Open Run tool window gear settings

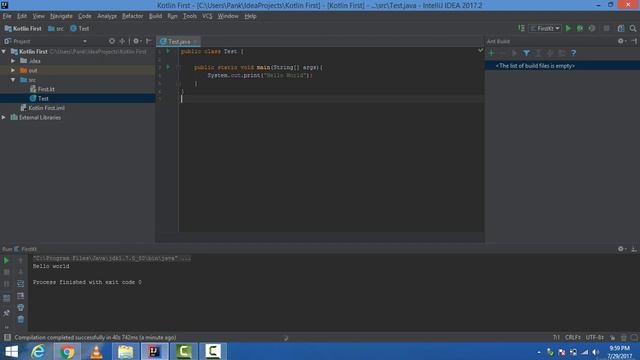621,249
